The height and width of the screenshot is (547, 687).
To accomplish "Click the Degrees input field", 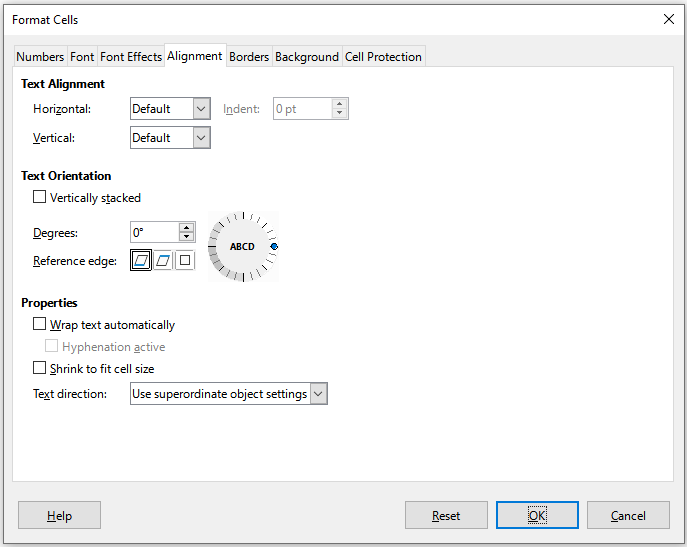I will (x=155, y=232).
